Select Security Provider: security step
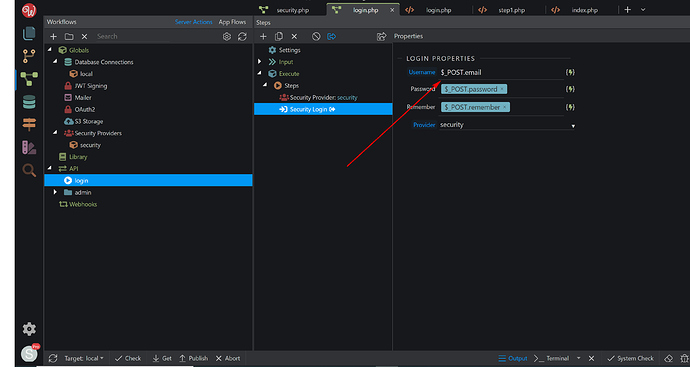Screen dimensions: 690x367 [323, 97]
